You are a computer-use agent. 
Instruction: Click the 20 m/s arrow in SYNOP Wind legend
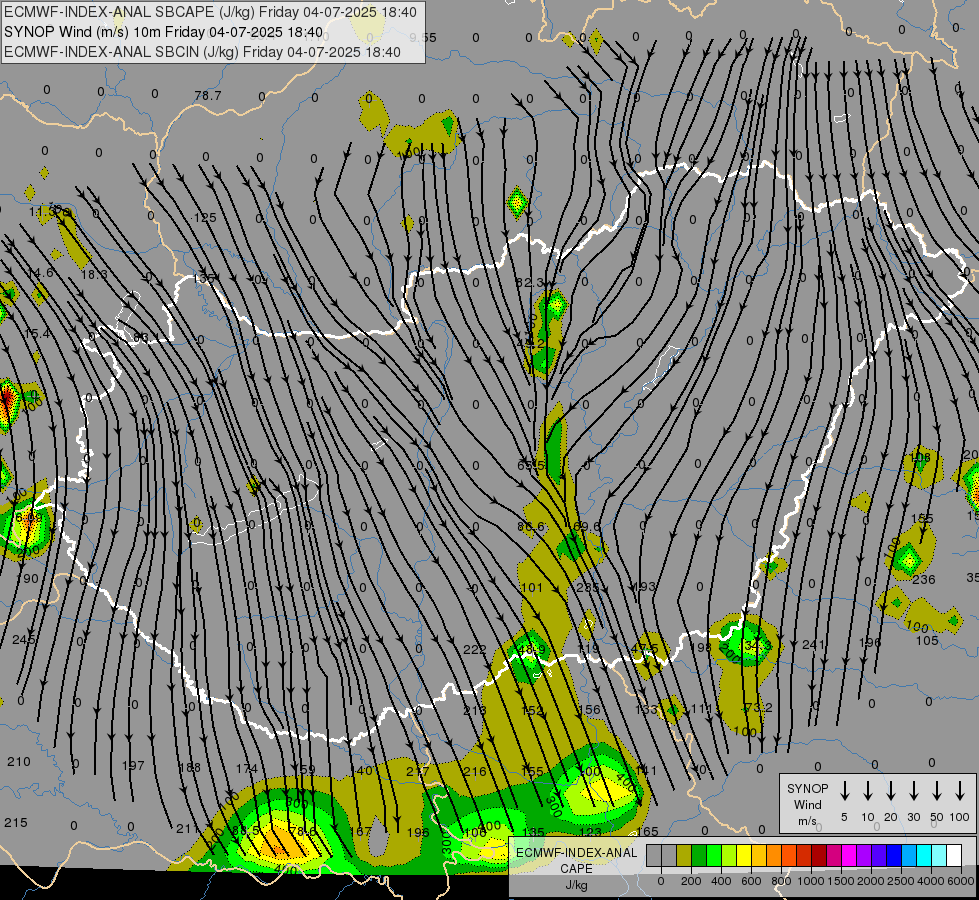(890, 791)
